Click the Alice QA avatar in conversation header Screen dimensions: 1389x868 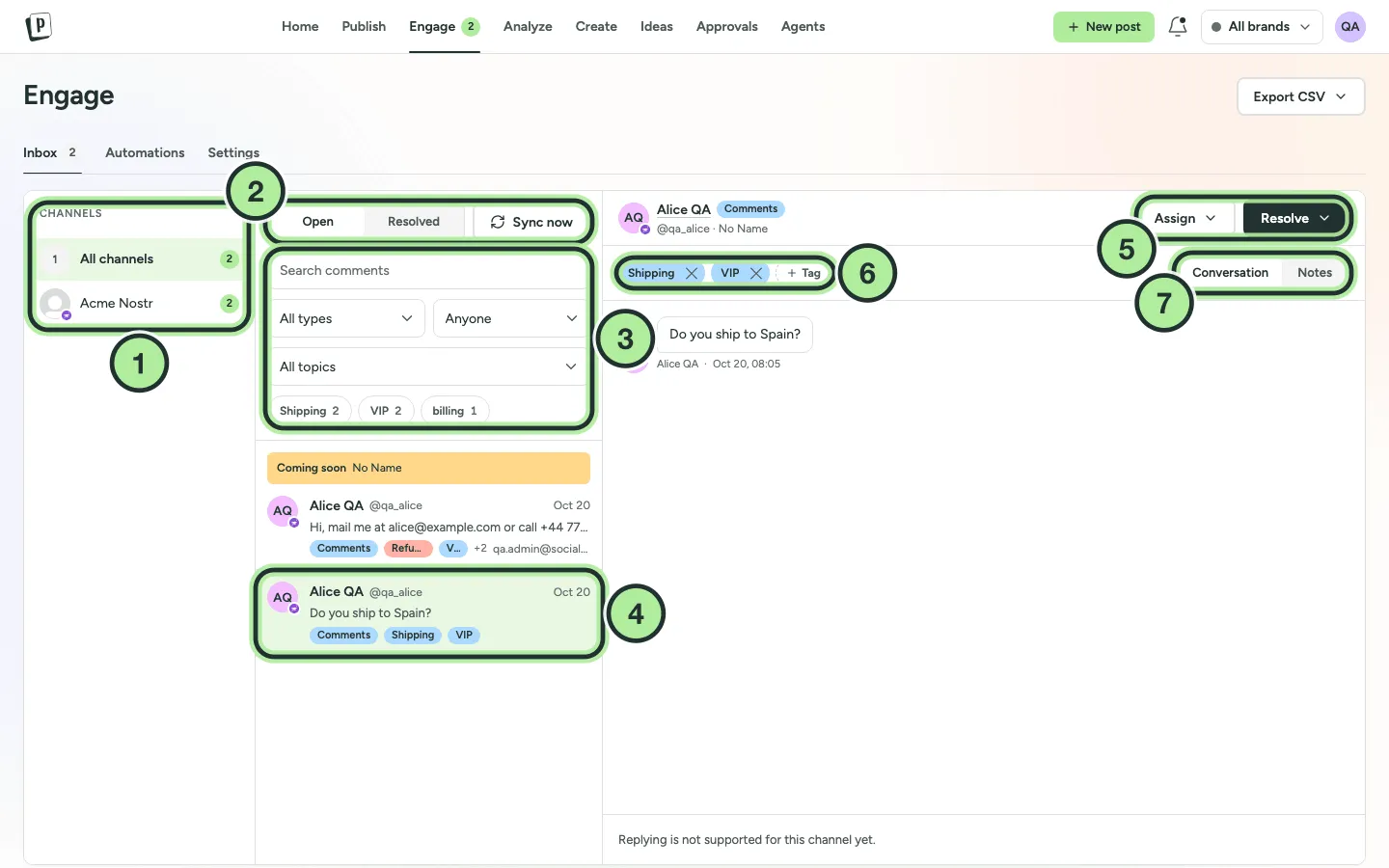click(634, 218)
